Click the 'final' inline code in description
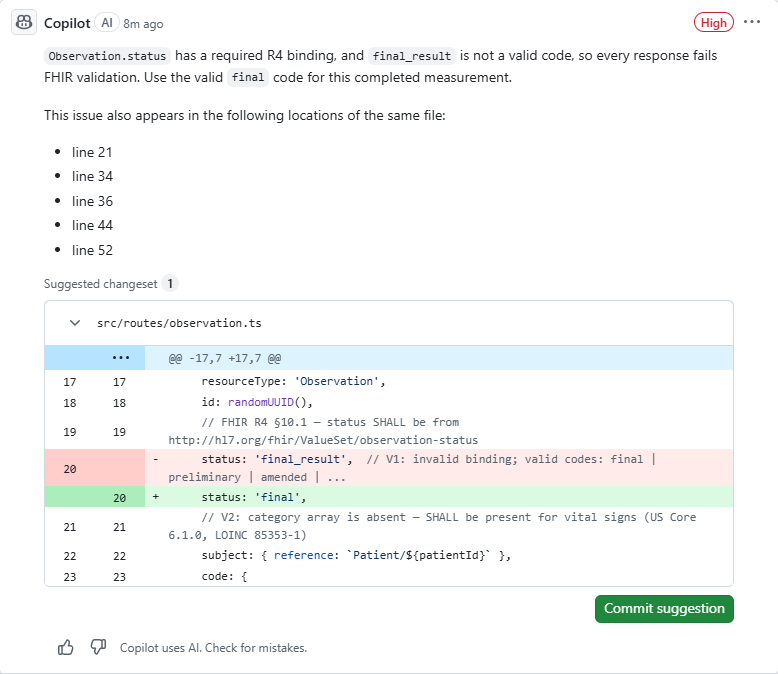The width and height of the screenshot is (778, 674). pyautogui.click(x=248, y=78)
